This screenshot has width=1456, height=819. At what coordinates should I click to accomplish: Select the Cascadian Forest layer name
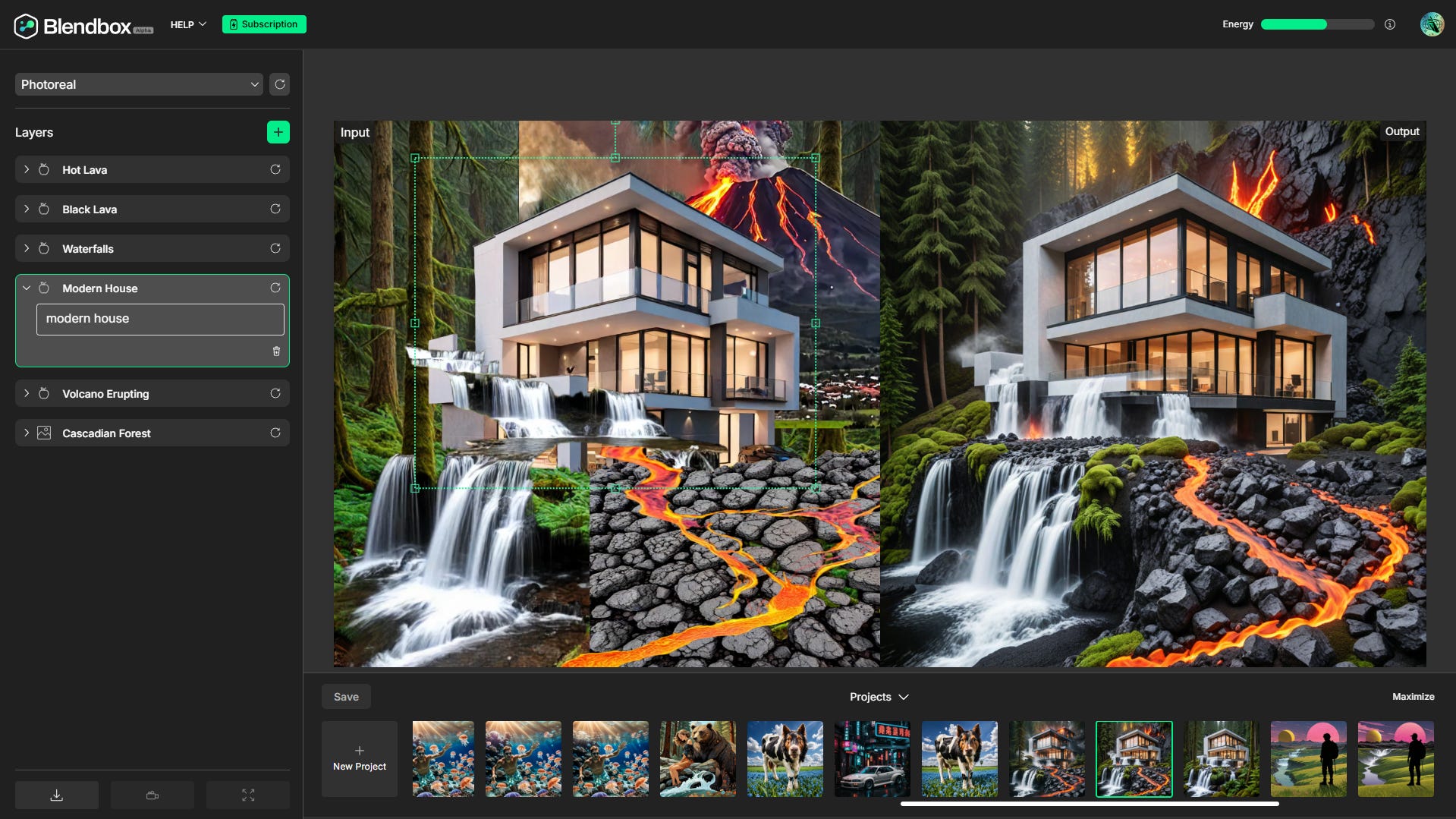click(x=106, y=433)
